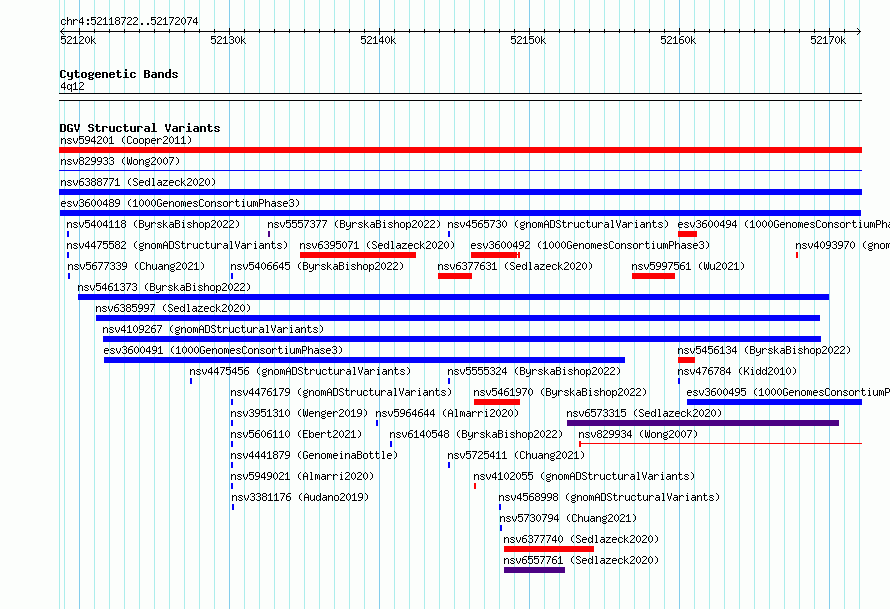Select the blue nsv6388771 variant bar
Screen dimensions: 890x609
tap(460, 192)
